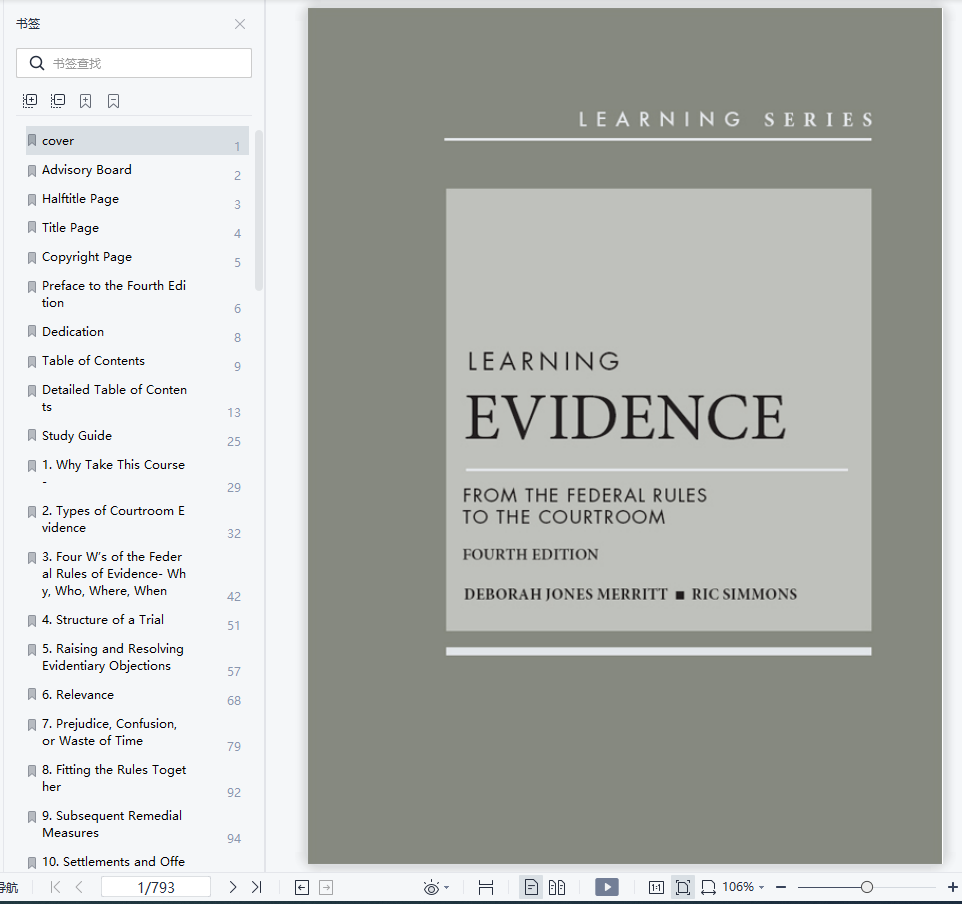This screenshot has width=962, height=904.
Task: Open '3. Four W's of the Federal Rules' bookmark
Action: 137,574
